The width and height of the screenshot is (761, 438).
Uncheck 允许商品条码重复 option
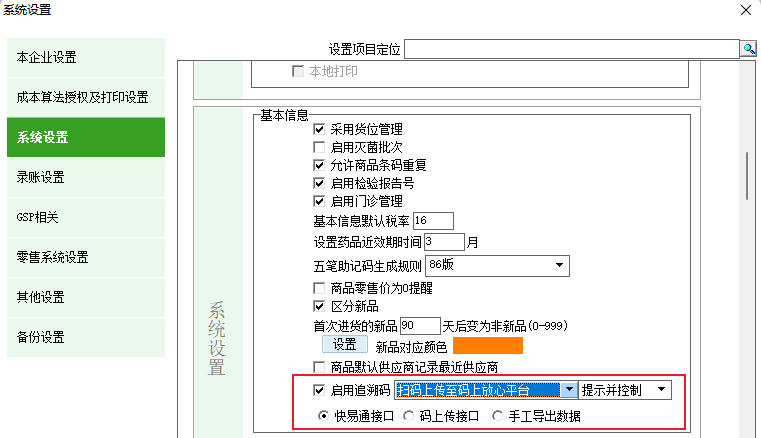320,165
